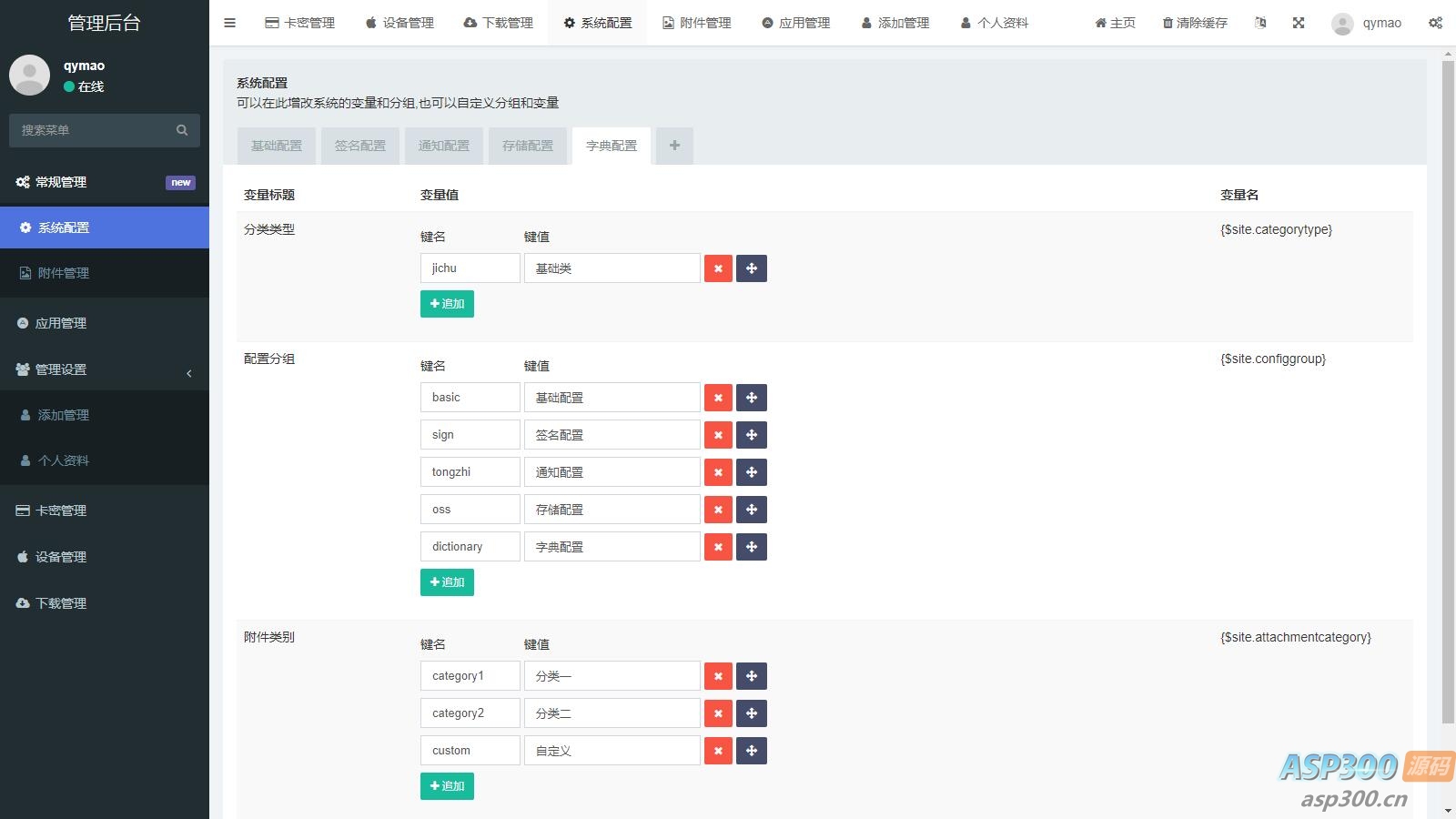Open the 存储配置 tab
Image resolution: width=1456 pixels, height=819 pixels.
click(528, 146)
